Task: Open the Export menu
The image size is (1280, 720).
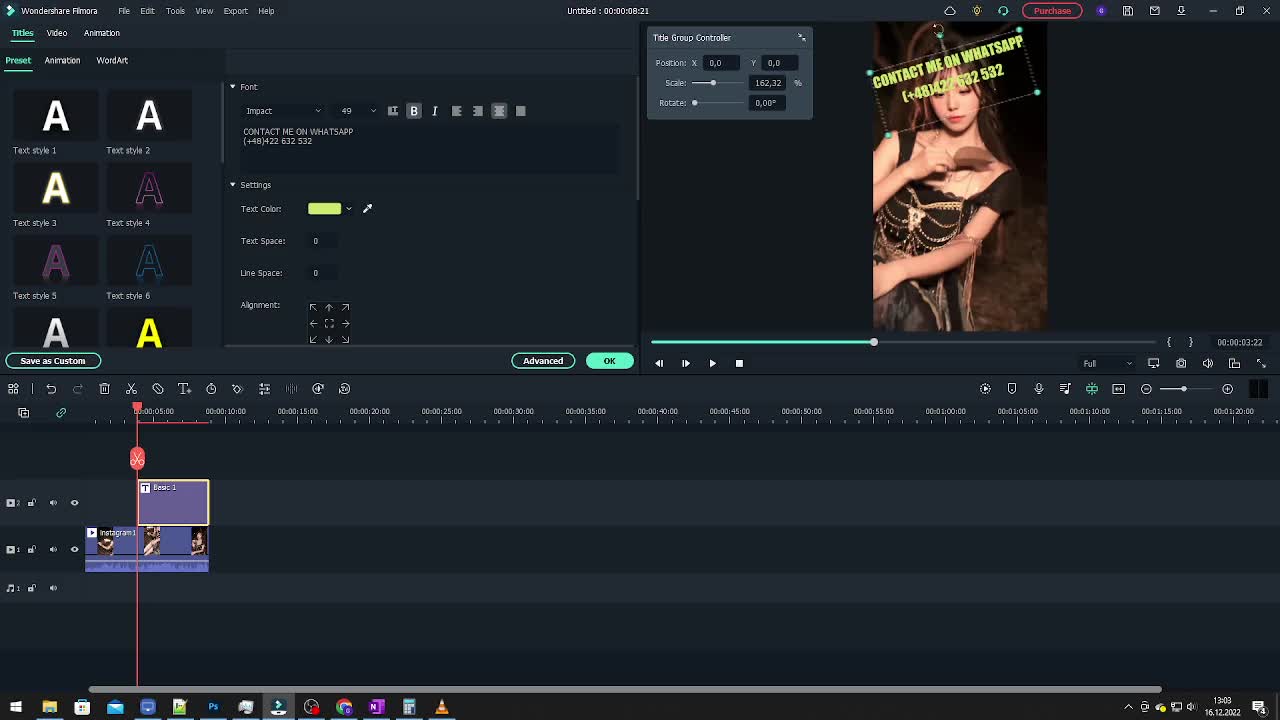Action: coord(236,11)
